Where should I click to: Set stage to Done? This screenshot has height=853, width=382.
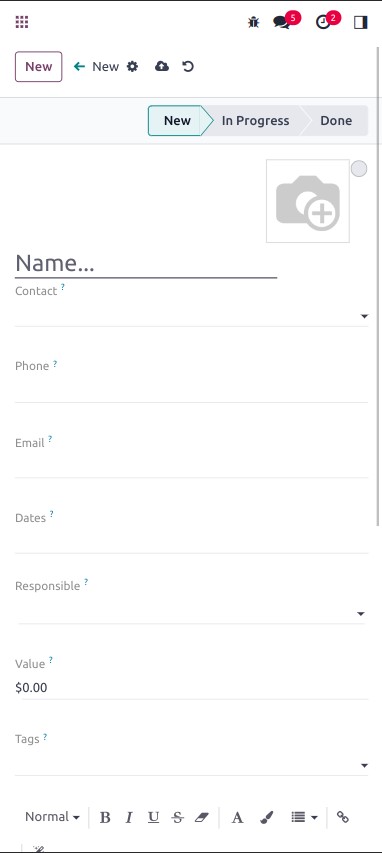point(336,121)
